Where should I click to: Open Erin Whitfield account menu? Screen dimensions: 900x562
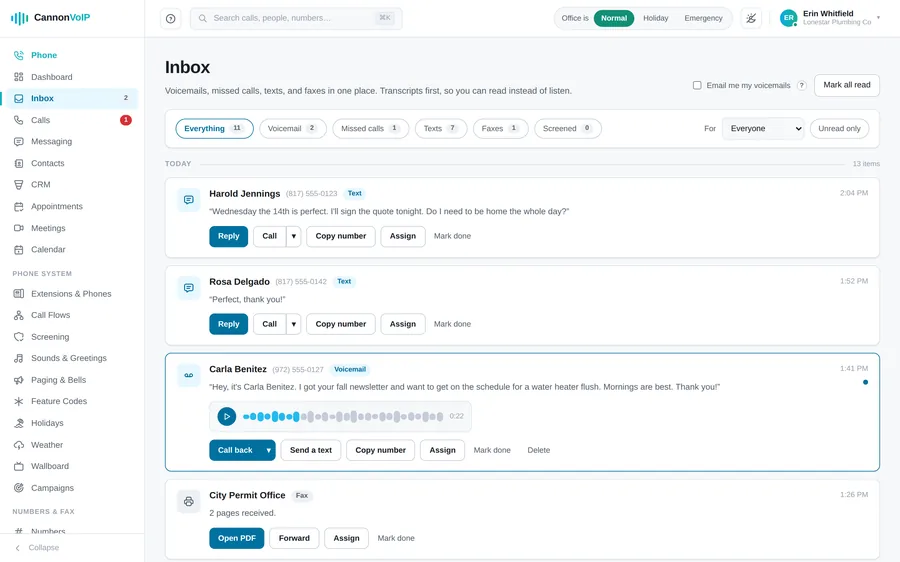click(829, 18)
